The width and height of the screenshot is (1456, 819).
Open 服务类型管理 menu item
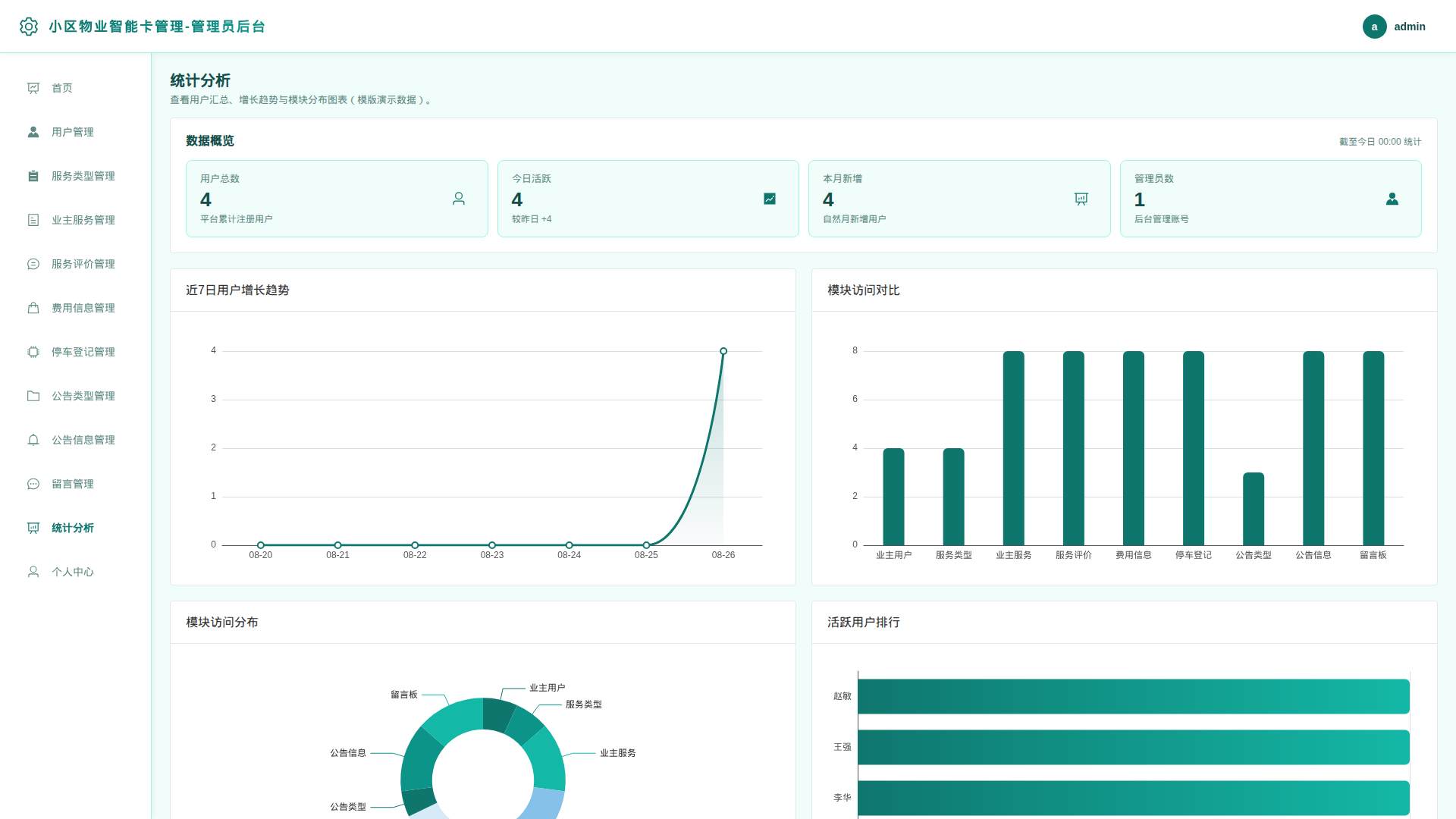(76, 176)
